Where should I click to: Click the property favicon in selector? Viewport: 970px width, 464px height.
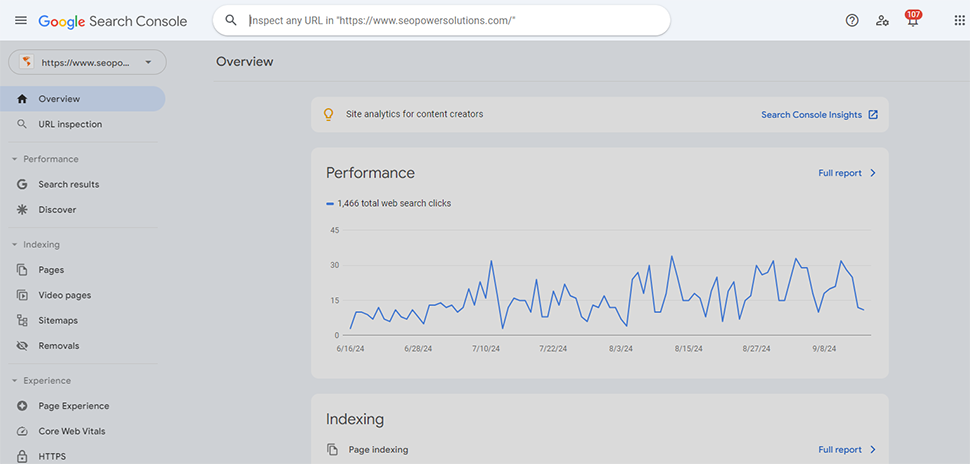26,62
